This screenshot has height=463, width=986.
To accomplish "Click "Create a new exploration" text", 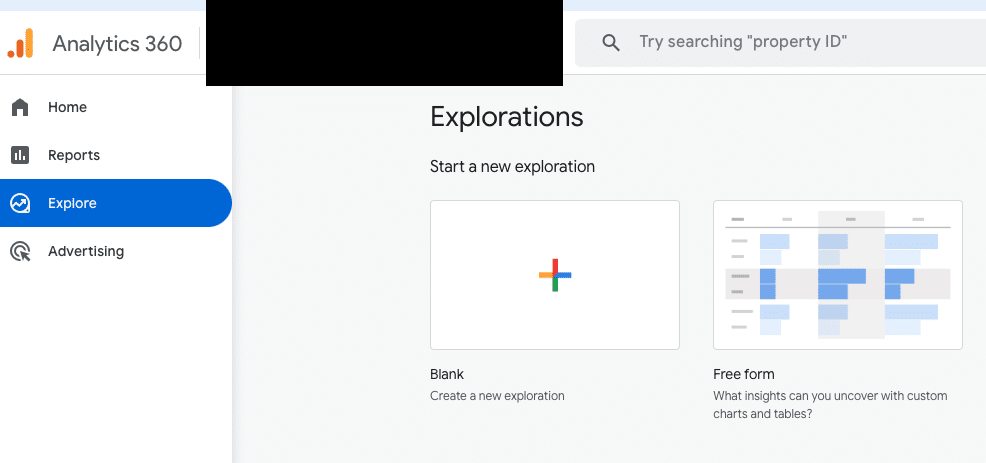I will tap(497, 396).
